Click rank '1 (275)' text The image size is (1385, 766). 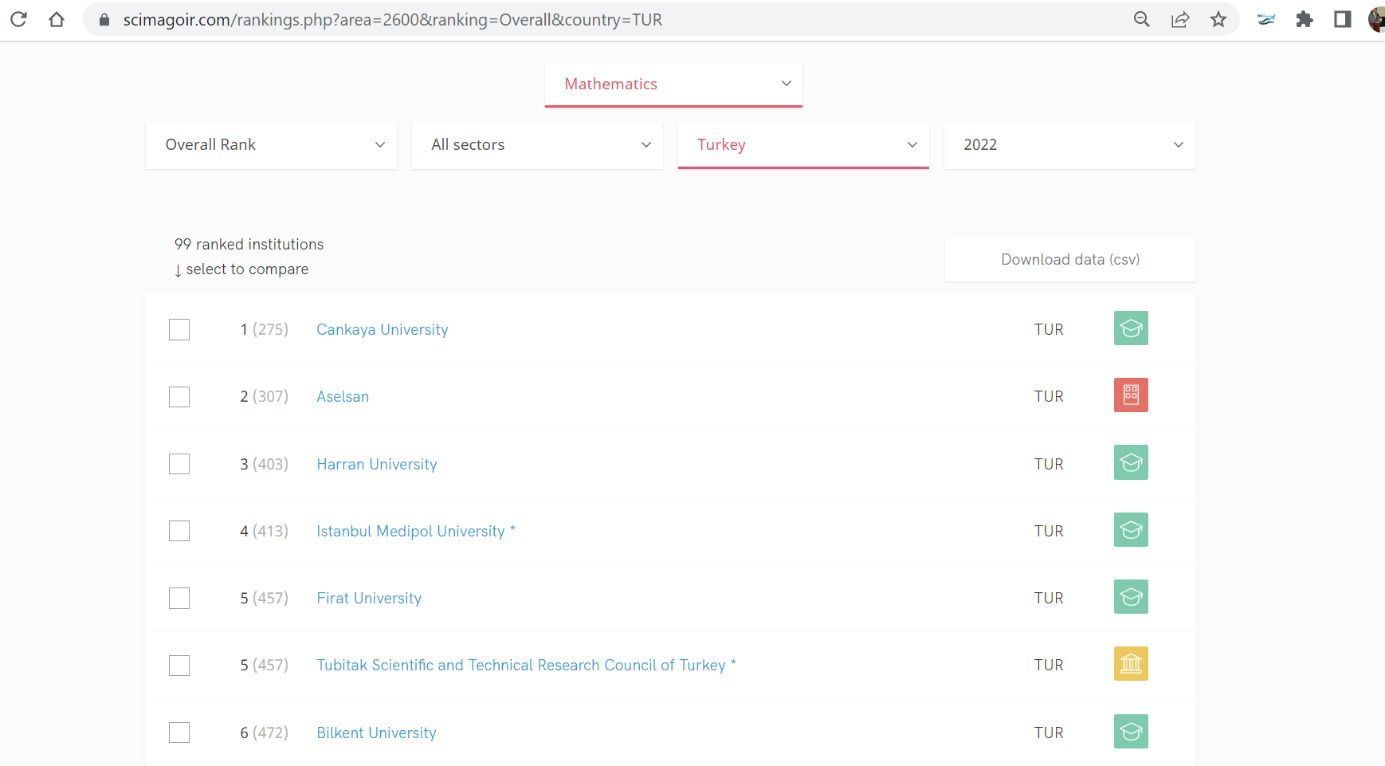264,329
